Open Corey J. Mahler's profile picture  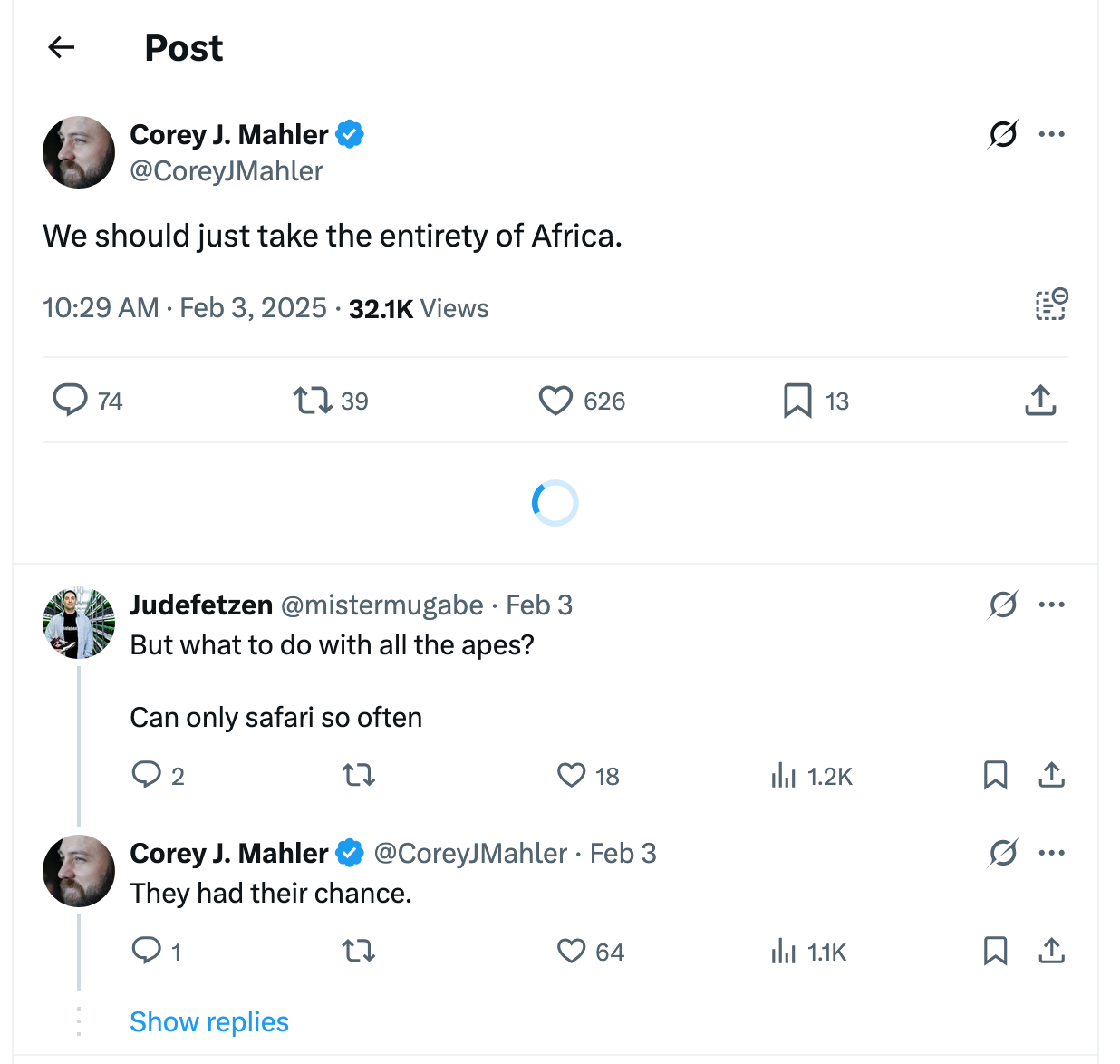click(x=79, y=152)
